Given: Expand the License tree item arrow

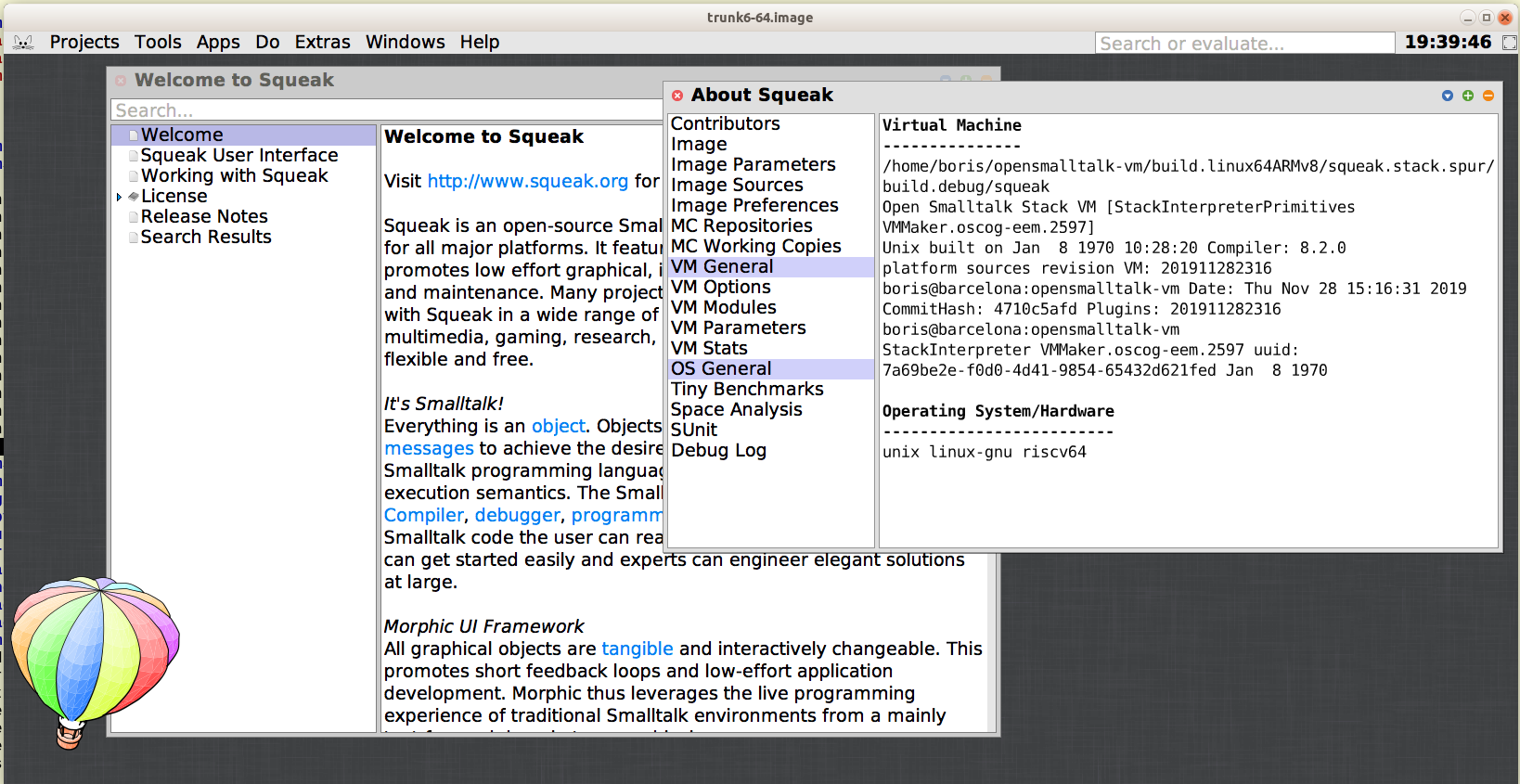Looking at the screenshot, I should pyautogui.click(x=120, y=197).
